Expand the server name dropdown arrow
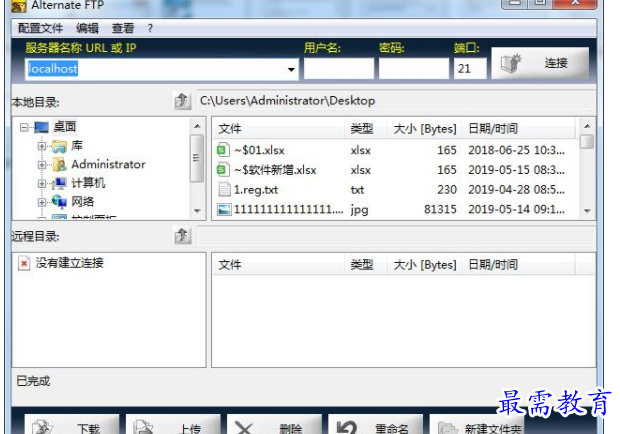 [291, 70]
